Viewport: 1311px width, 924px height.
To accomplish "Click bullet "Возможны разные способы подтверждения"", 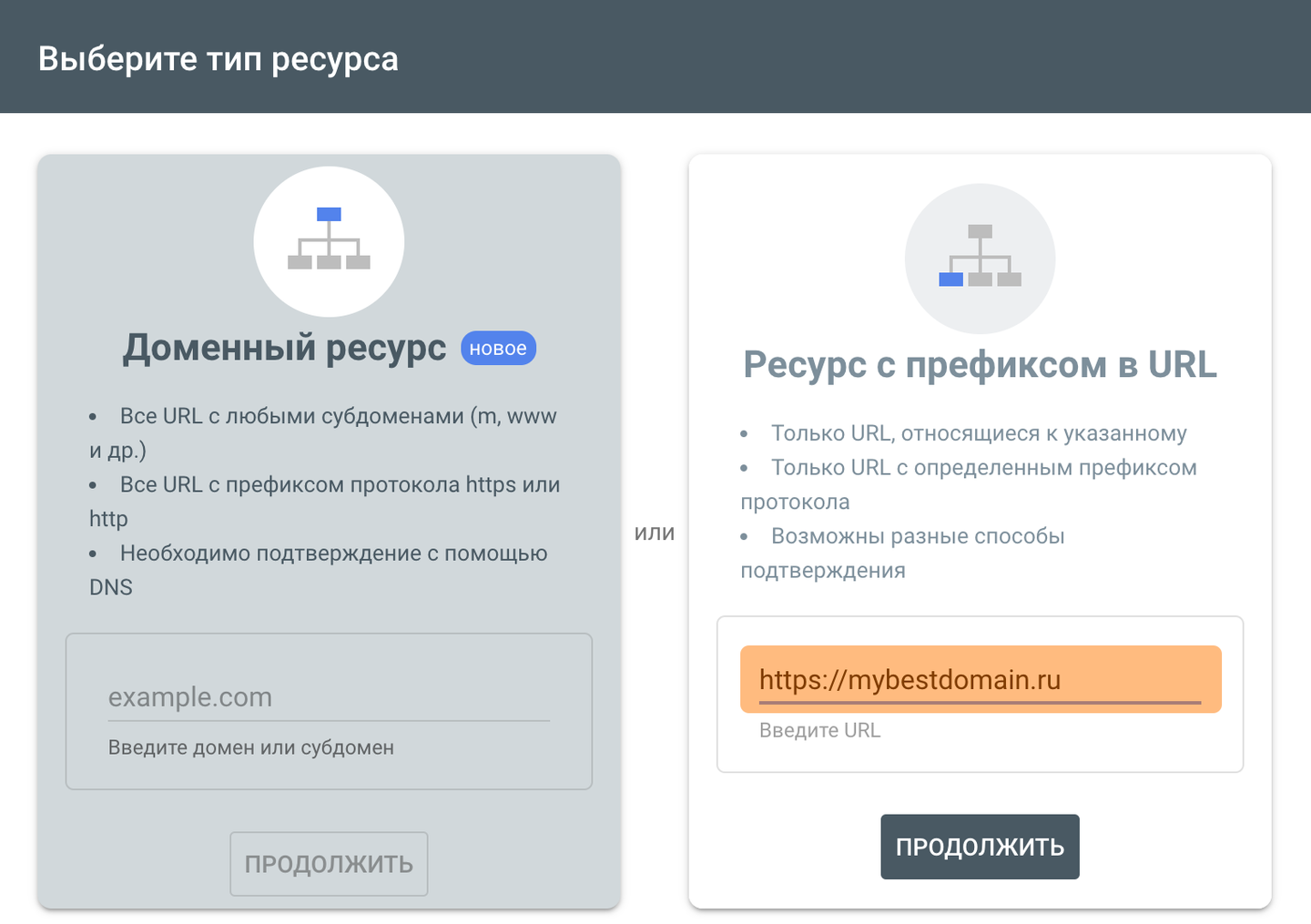I will coord(918,536).
